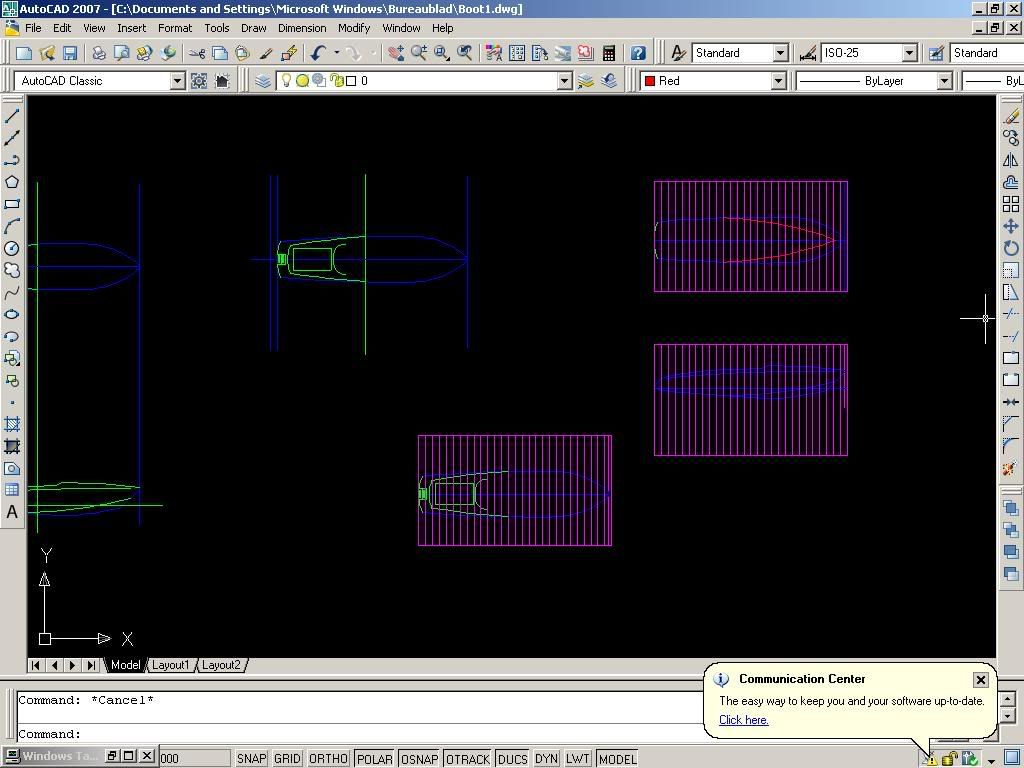Viewport: 1024px width, 768px height.
Task: Expand the ISO-25 dimension style dropdown
Action: (909, 53)
